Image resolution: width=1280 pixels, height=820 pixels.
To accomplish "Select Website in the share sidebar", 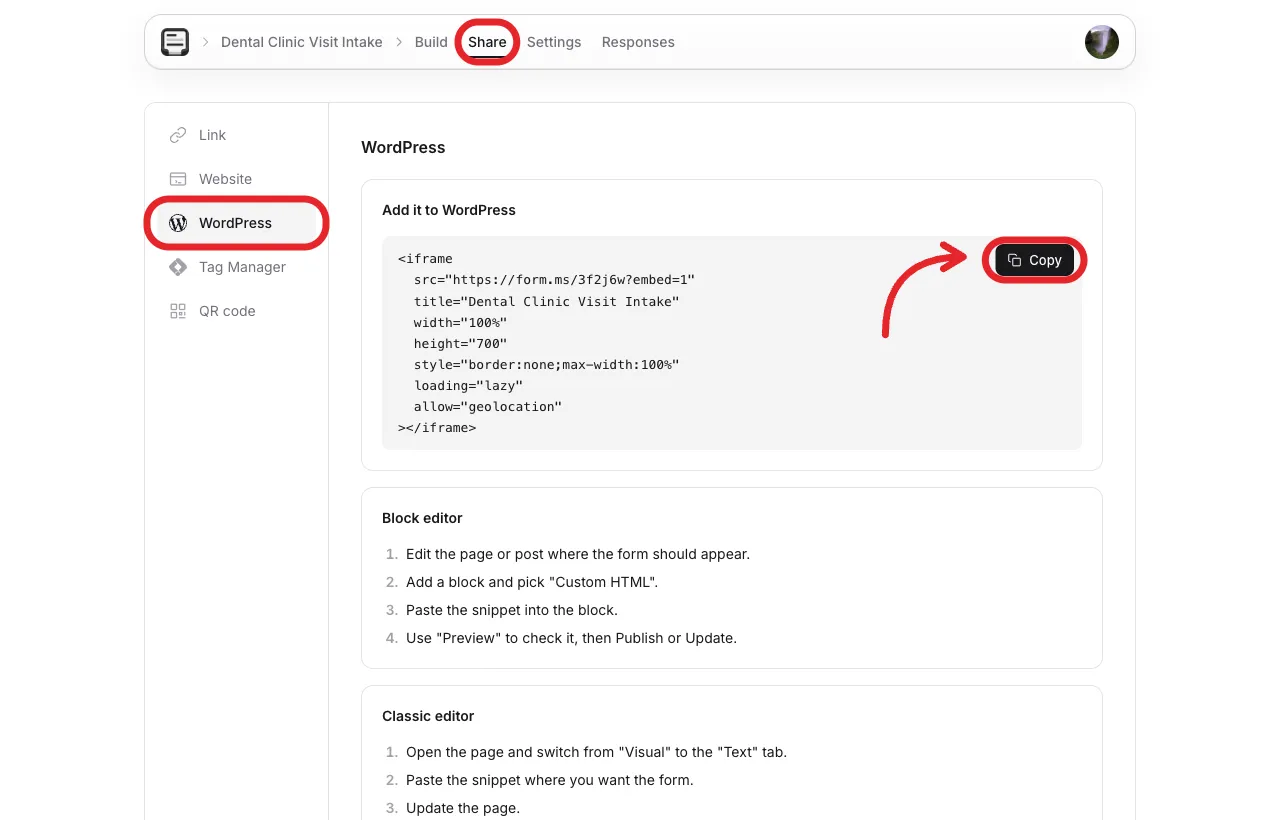I will coord(236,179).
